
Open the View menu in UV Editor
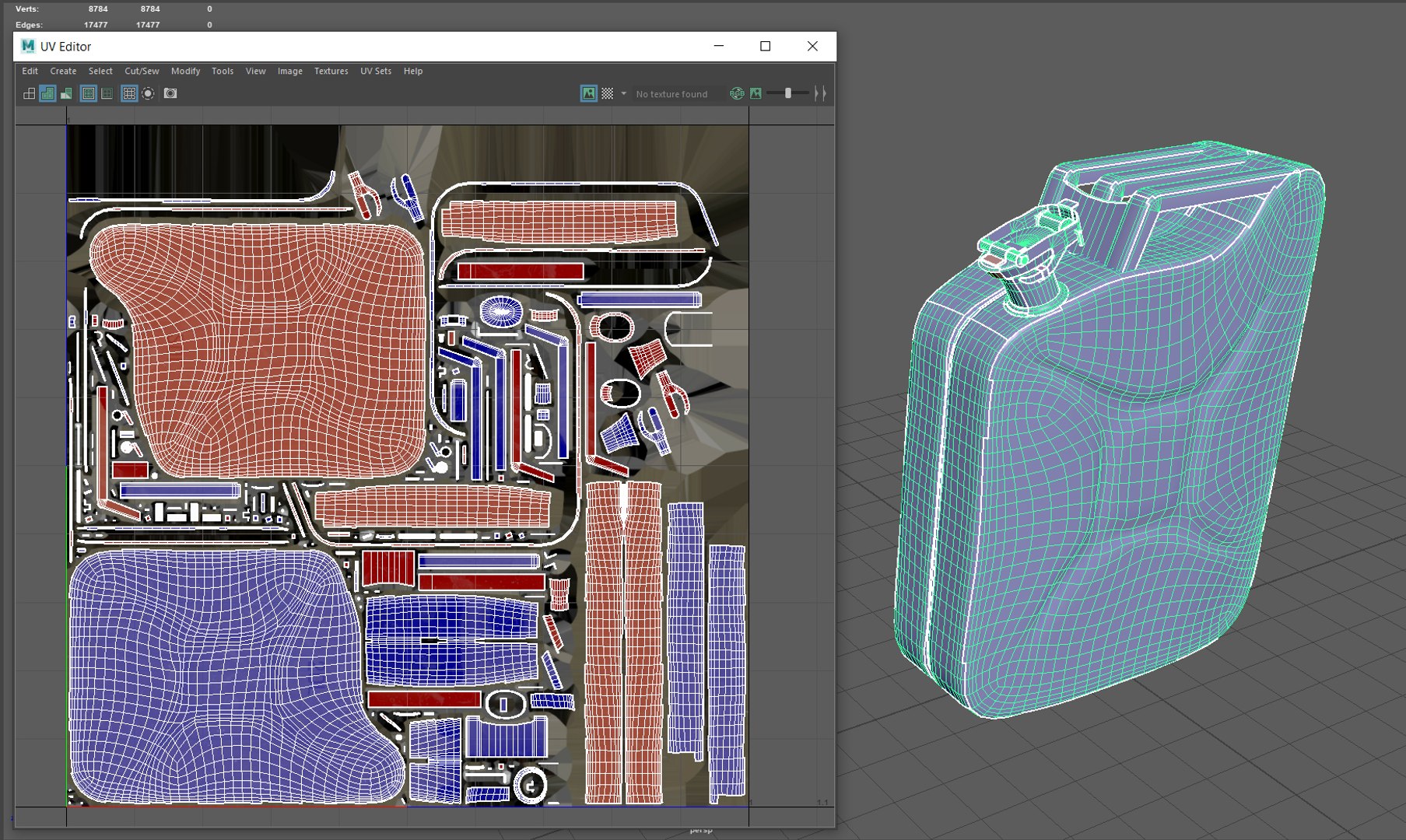(x=255, y=71)
